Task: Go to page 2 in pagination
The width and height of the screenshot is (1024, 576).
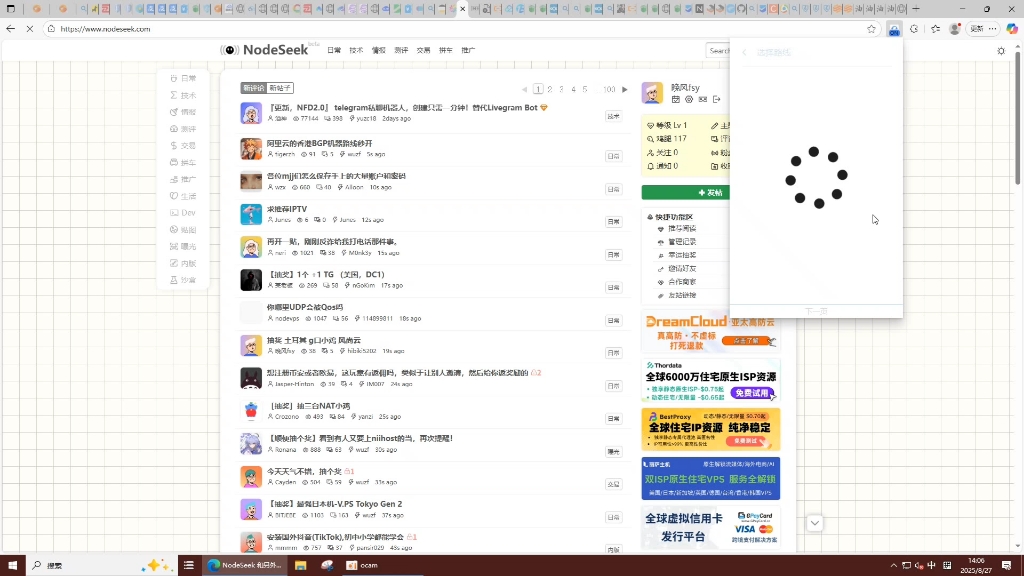Action: coord(550,89)
